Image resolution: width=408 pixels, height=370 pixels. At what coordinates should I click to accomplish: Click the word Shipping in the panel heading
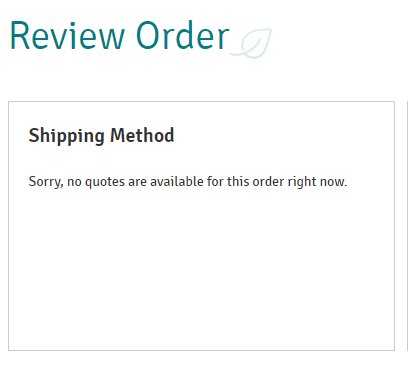pyautogui.click(x=67, y=136)
